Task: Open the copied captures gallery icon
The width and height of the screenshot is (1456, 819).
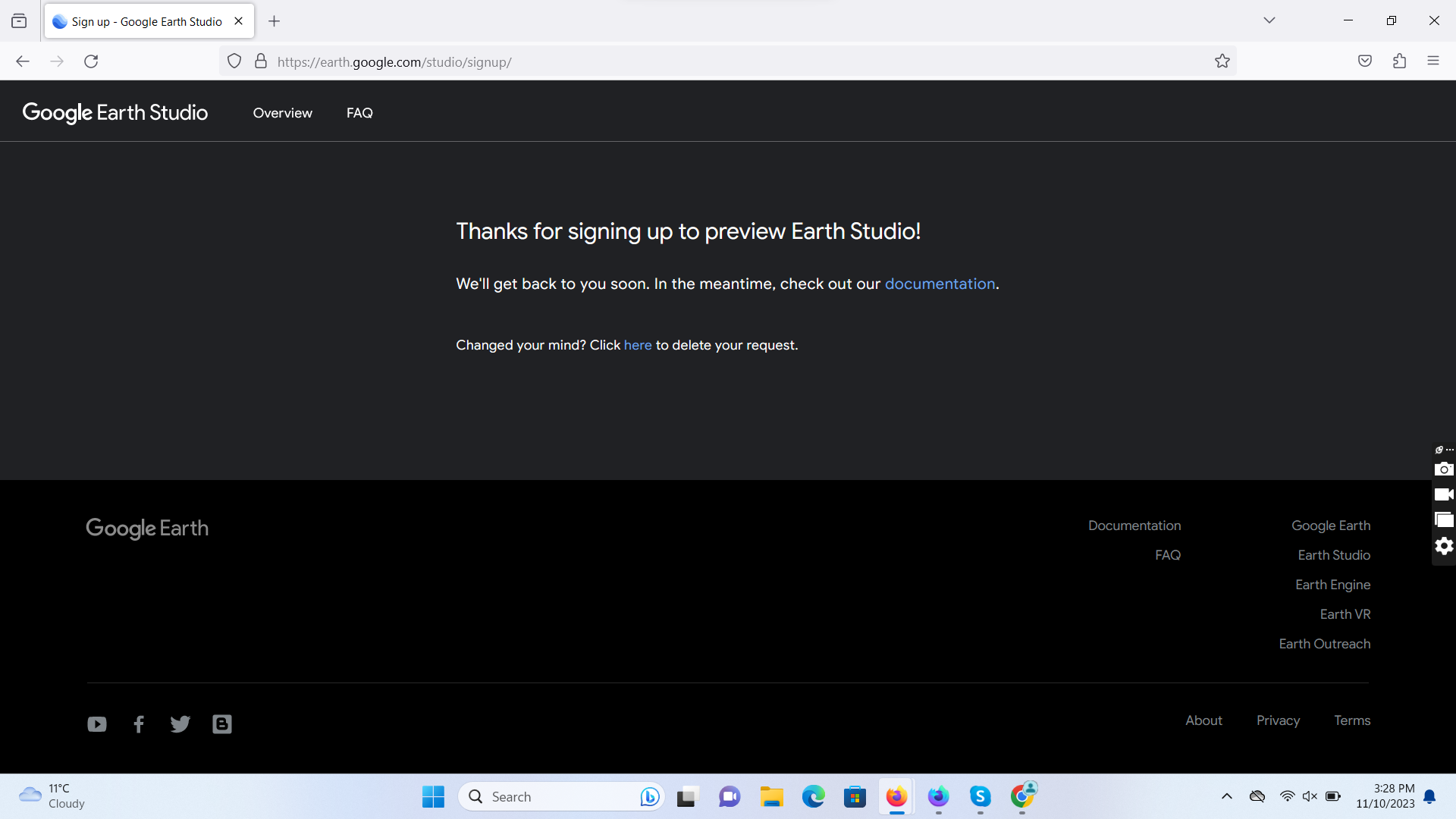Action: [x=1445, y=519]
